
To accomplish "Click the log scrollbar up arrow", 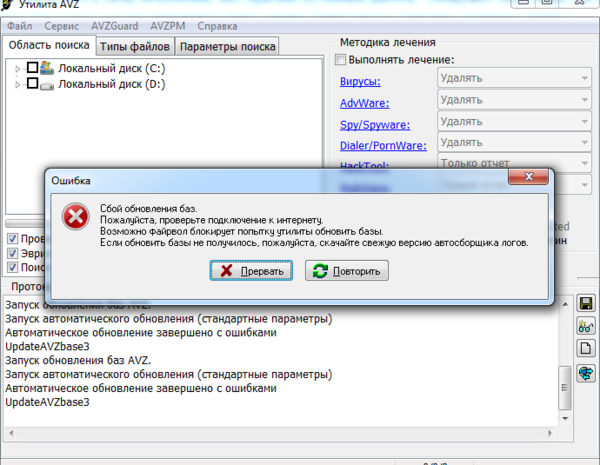I will click(565, 304).
